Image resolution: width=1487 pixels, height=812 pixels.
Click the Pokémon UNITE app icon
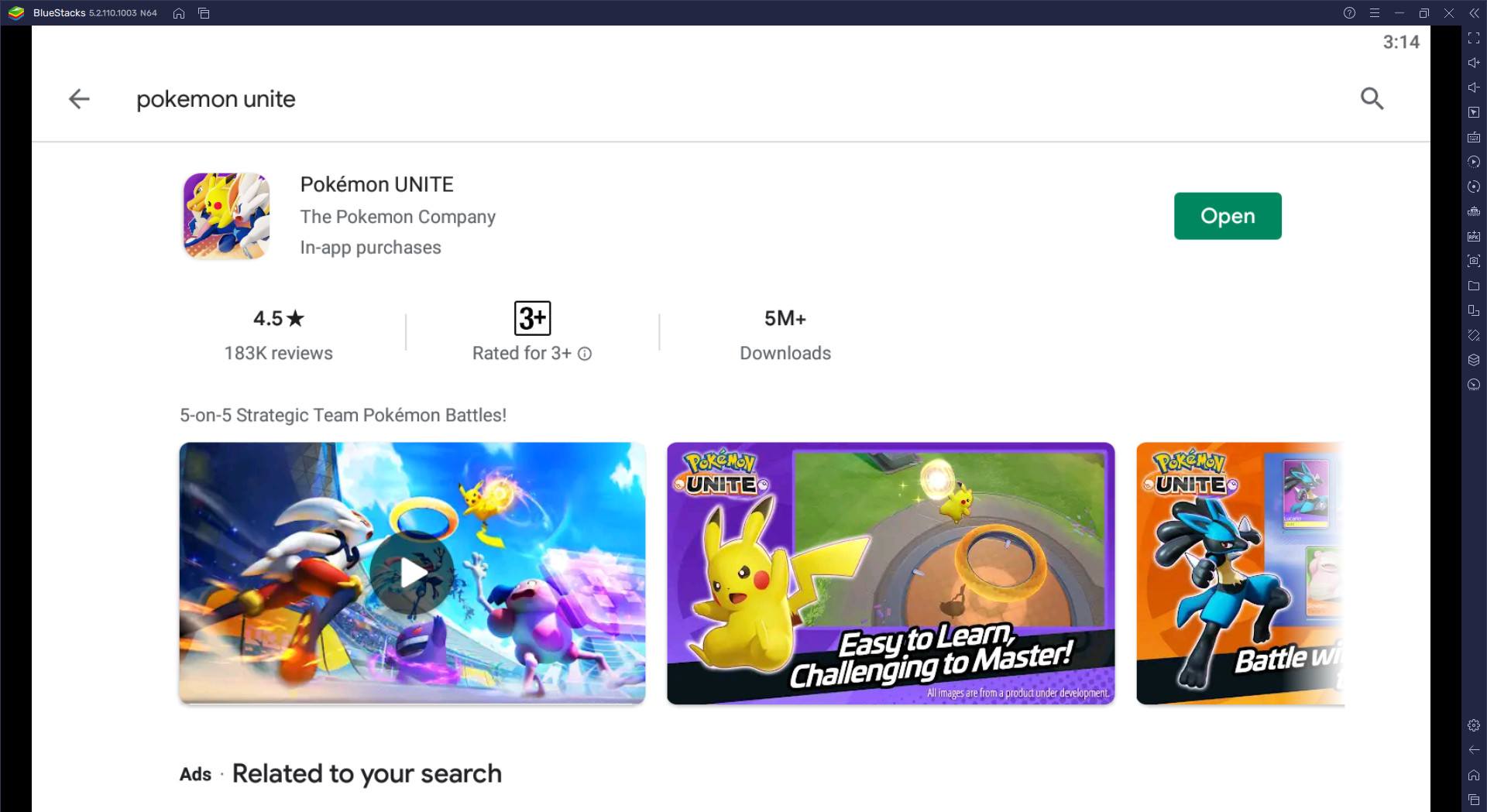click(x=226, y=216)
